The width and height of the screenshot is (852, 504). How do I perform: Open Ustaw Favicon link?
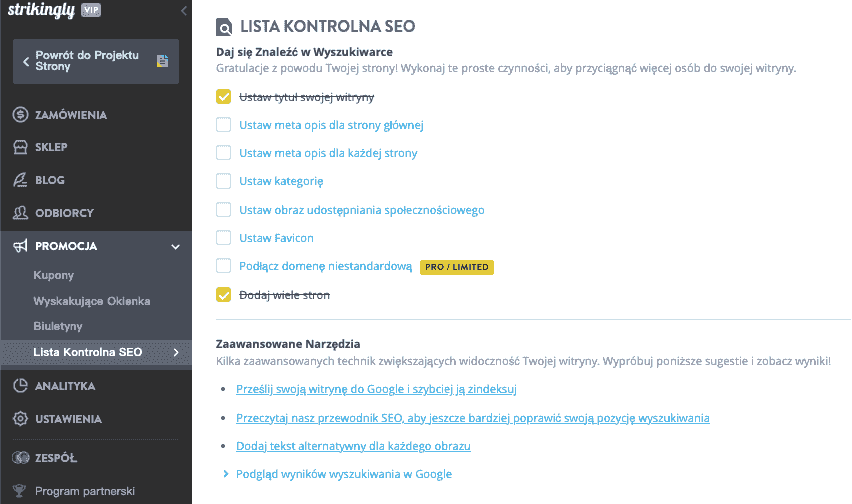point(276,238)
